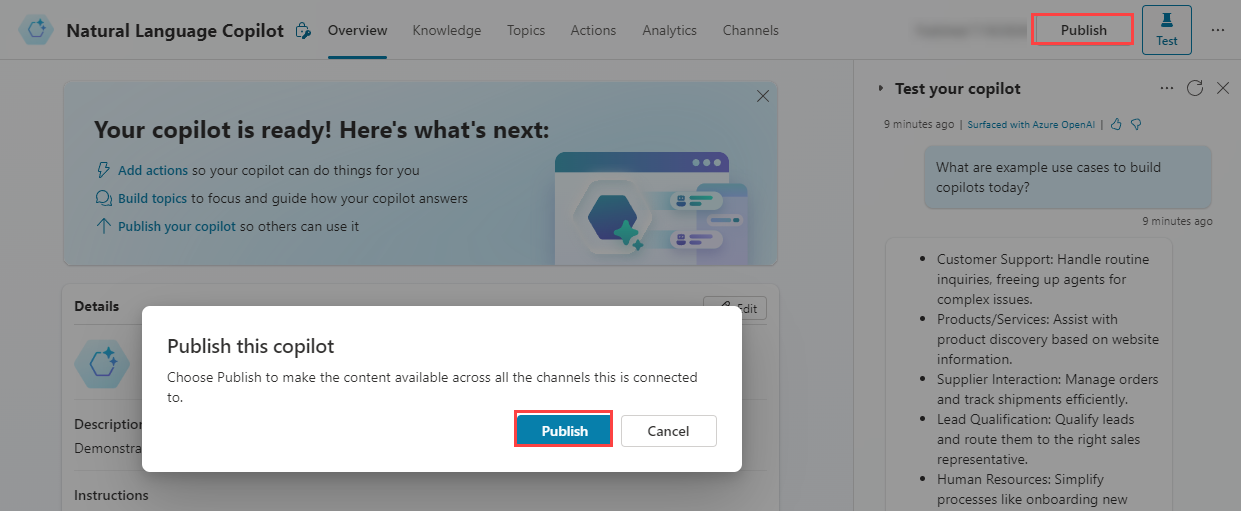
Task: Click the 'What are example use cases' message
Action: [1067, 177]
